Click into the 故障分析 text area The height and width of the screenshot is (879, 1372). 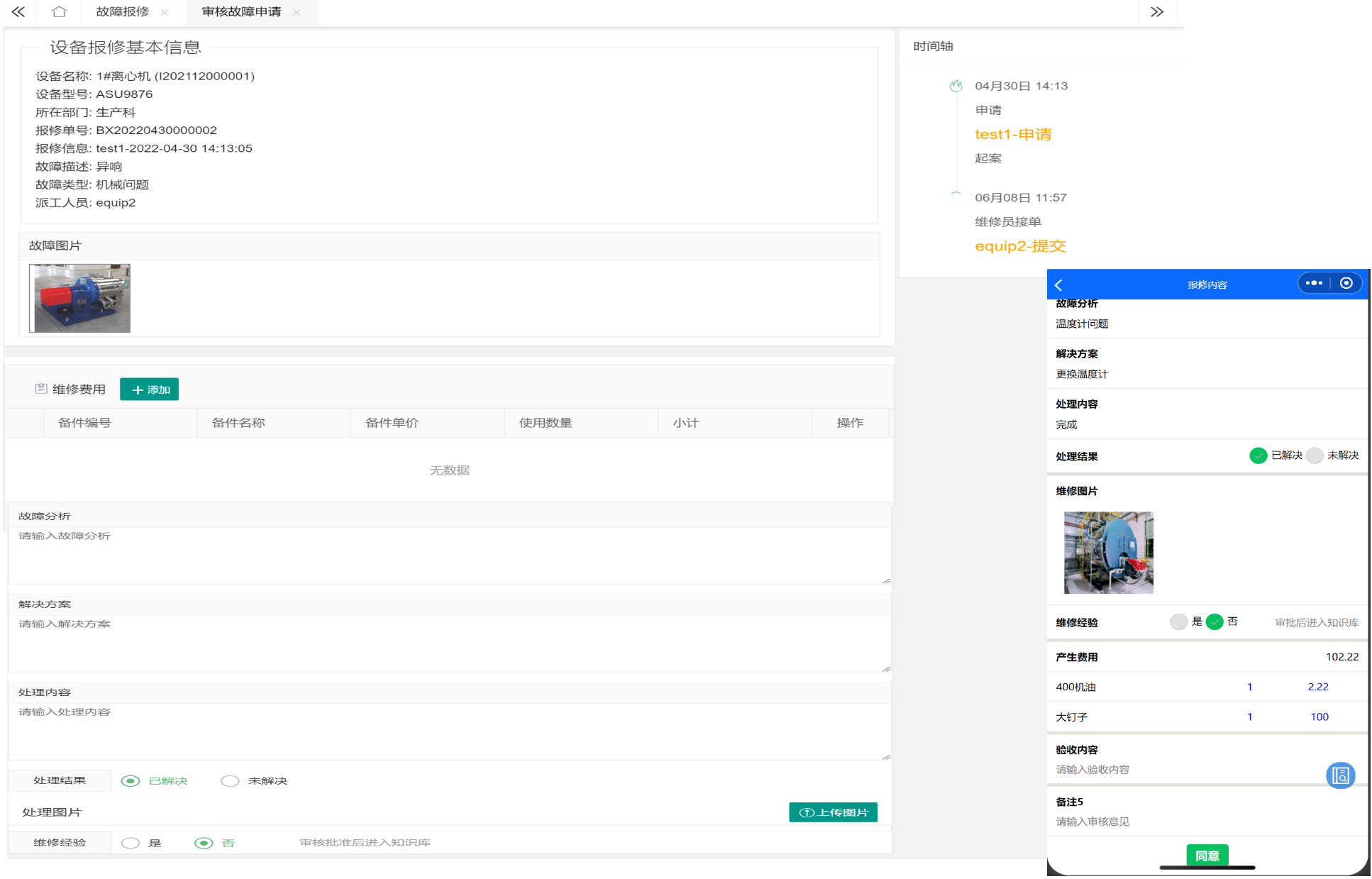(x=448, y=555)
